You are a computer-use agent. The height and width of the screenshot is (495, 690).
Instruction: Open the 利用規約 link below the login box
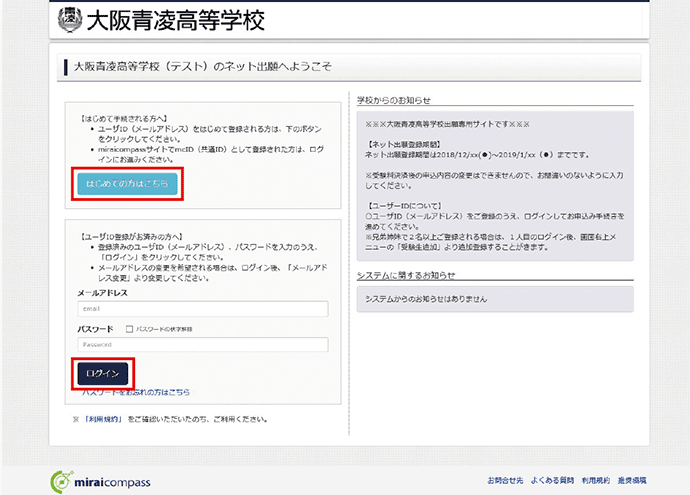[x=104, y=419]
